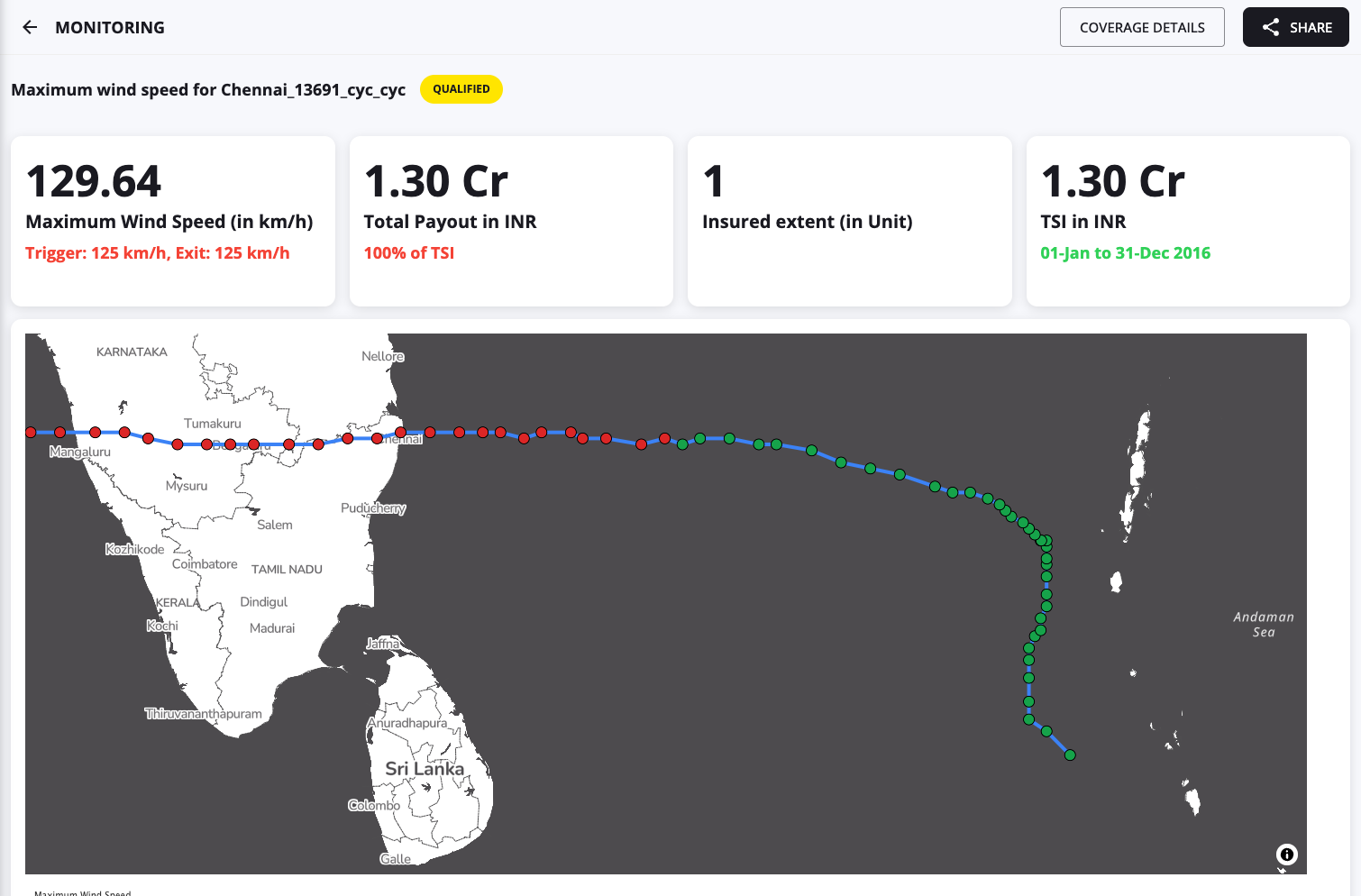The height and width of the screenshot is (896, 1361).
Task: Click the back arrow next to MONITORING
Action: pos(30,27)
